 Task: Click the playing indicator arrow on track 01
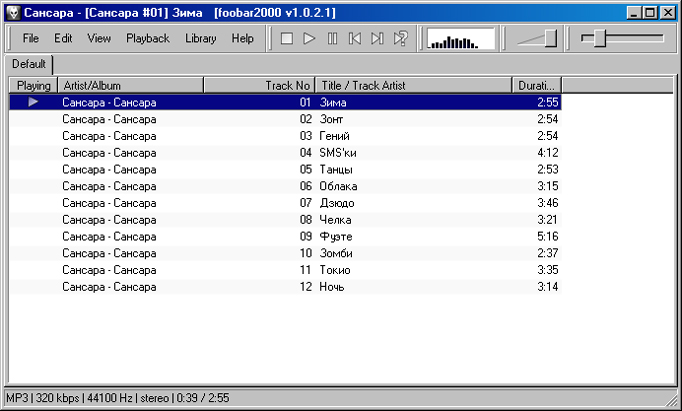click(33, 102)
